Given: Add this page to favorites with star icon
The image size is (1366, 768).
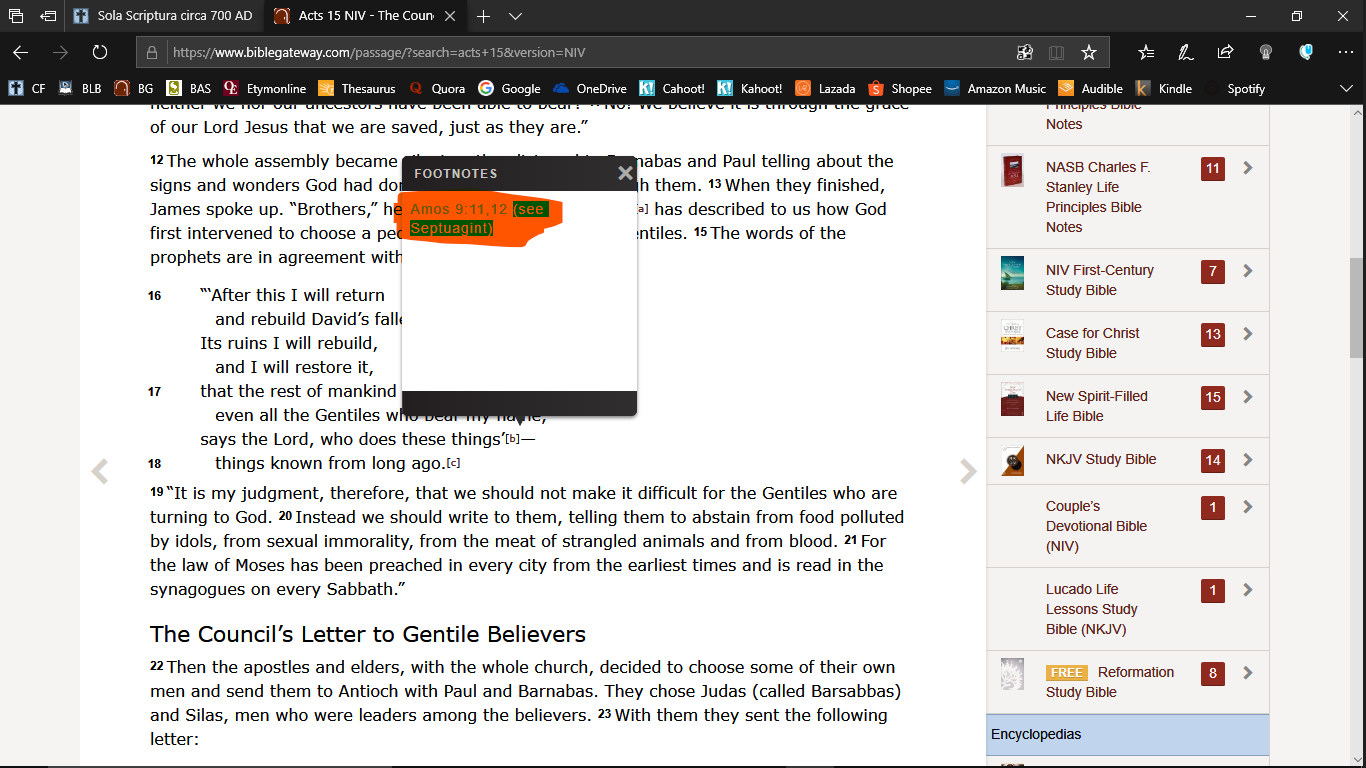Looking at the screenshot, I should (1089, 53).
